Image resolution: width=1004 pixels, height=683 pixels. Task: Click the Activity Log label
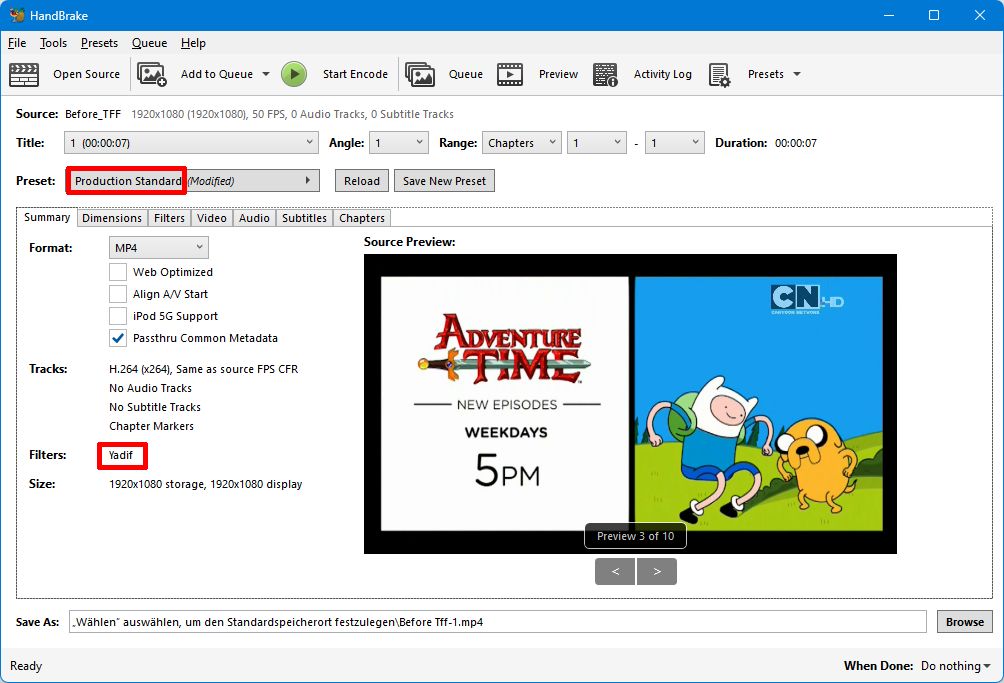coord(663,74)
